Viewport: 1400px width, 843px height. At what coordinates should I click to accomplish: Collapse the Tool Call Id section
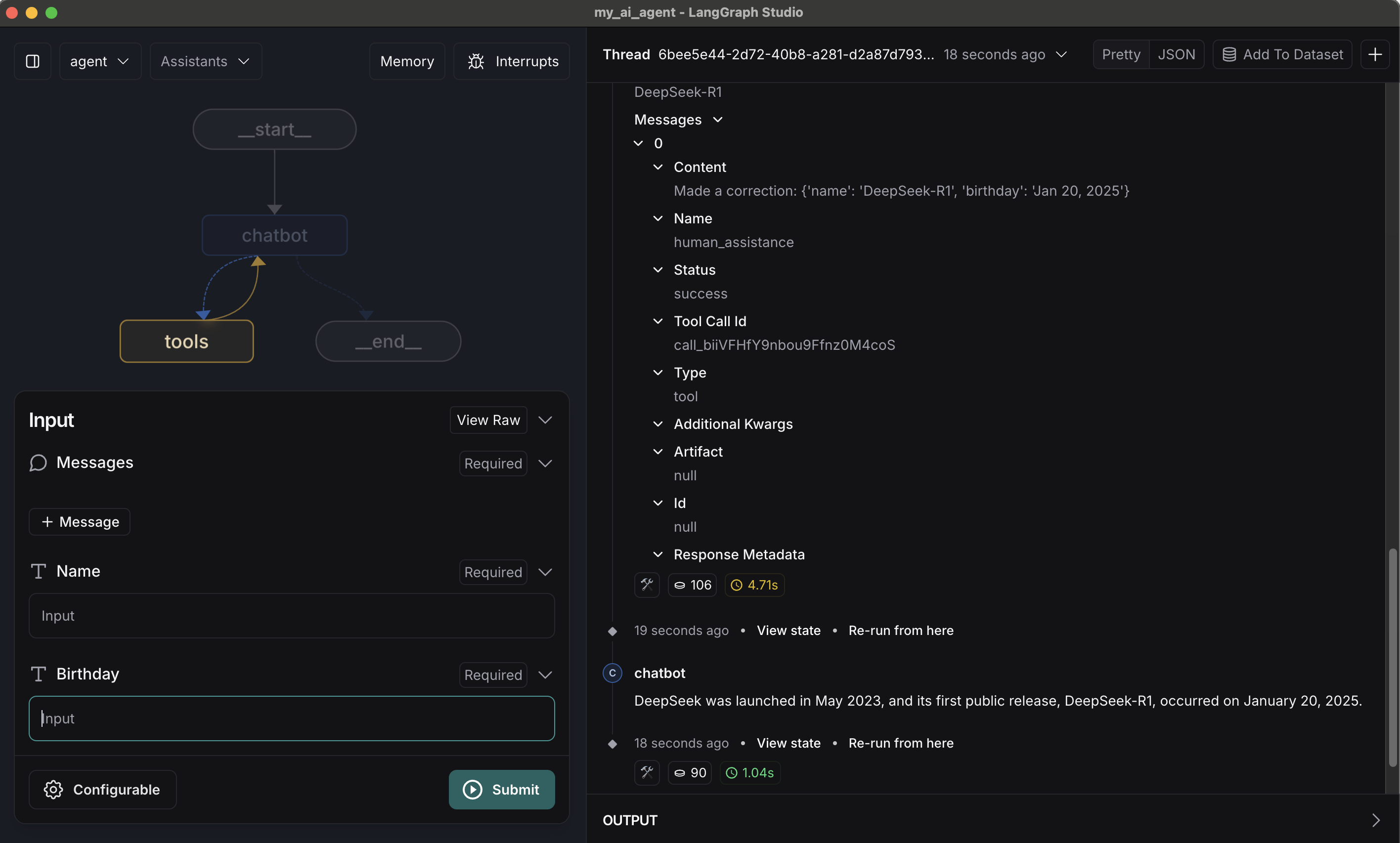click(658, 322)
